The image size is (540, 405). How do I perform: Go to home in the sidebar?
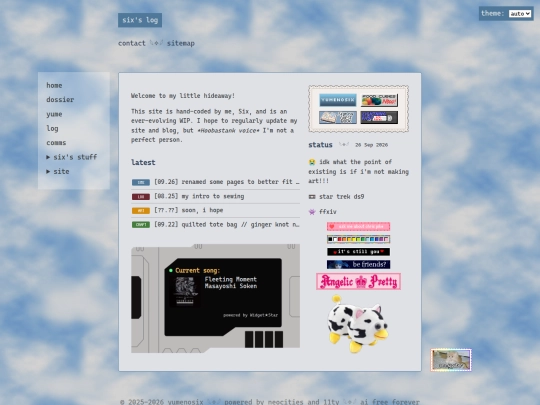pos(54,85)
